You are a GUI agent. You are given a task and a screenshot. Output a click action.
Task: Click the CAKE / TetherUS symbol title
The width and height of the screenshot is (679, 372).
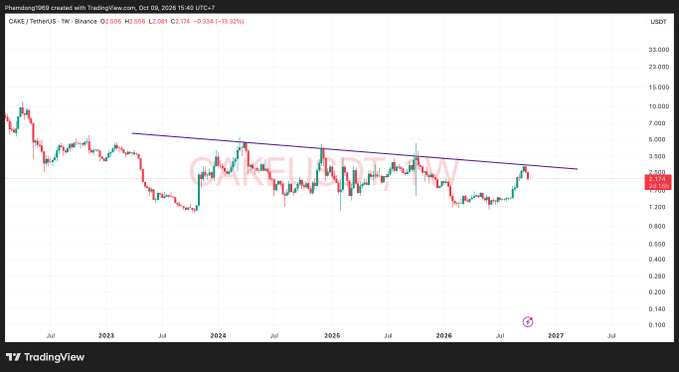[32, 21]
